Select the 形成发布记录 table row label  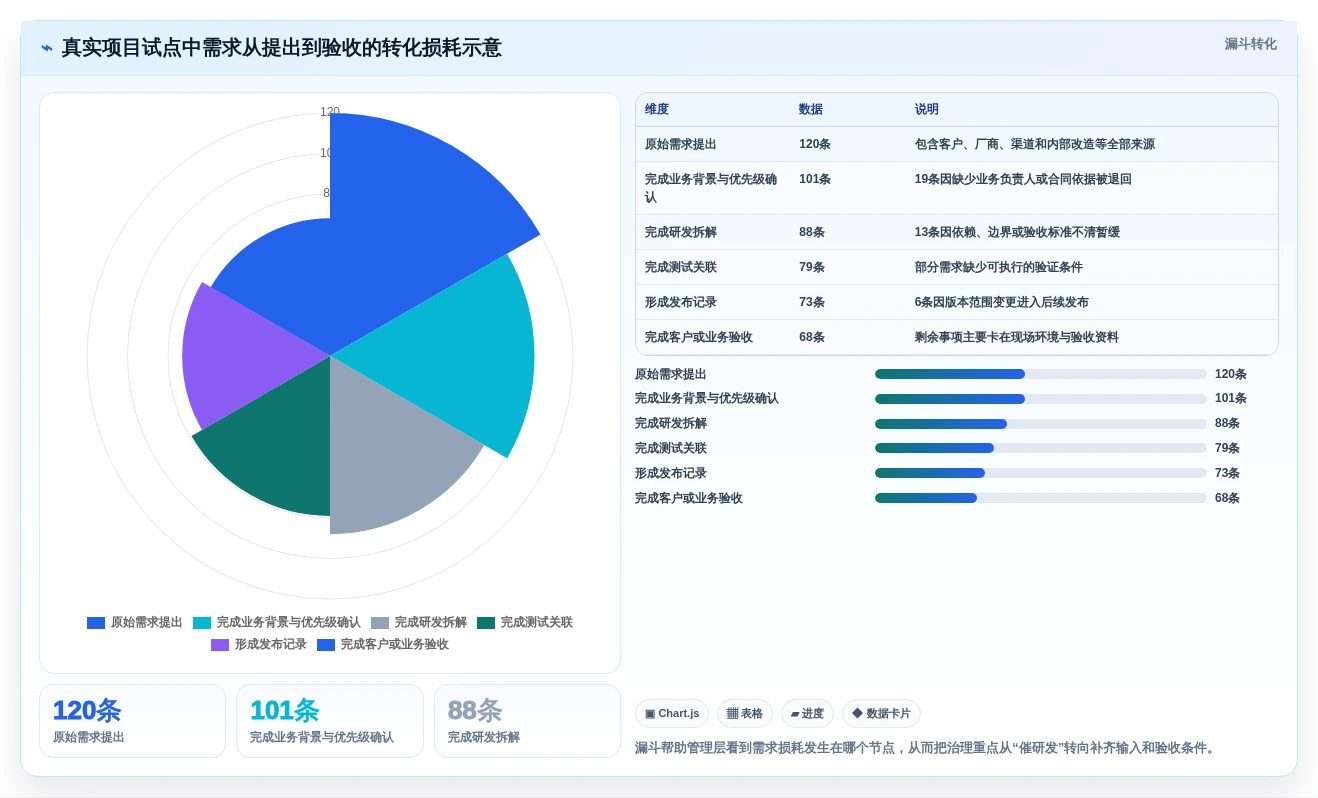click(x=681, y=302)
